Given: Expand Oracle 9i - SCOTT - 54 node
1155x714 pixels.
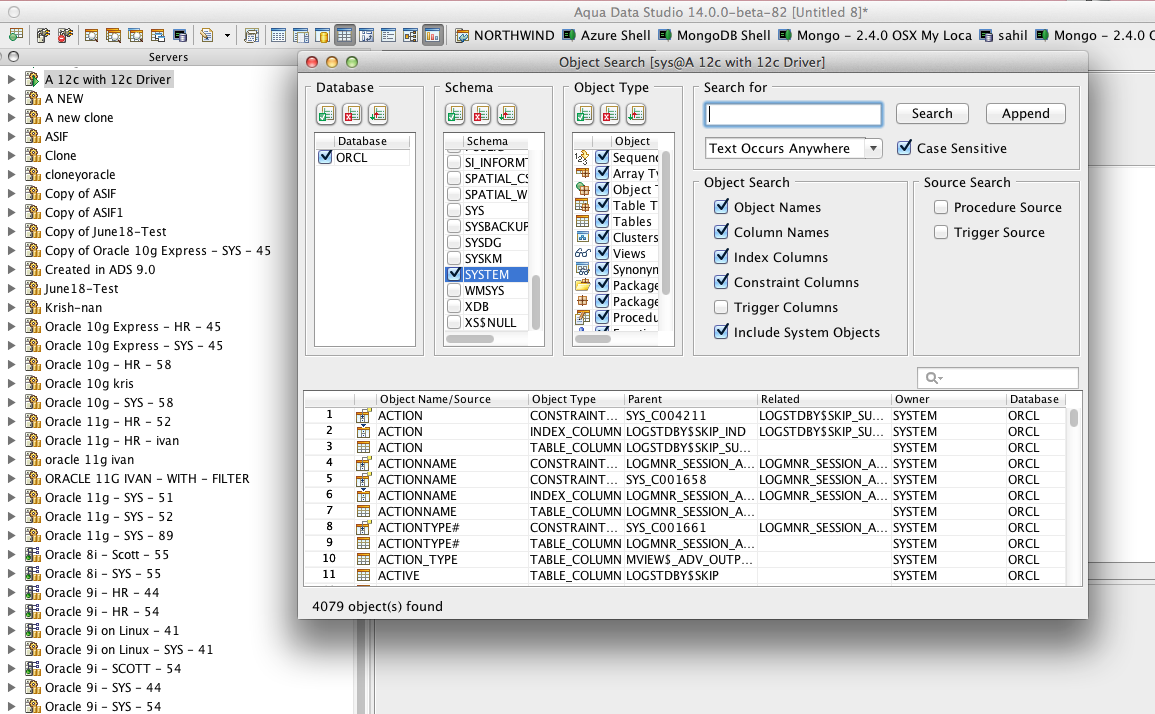Looking at the screenshot, I should [12, 668].
